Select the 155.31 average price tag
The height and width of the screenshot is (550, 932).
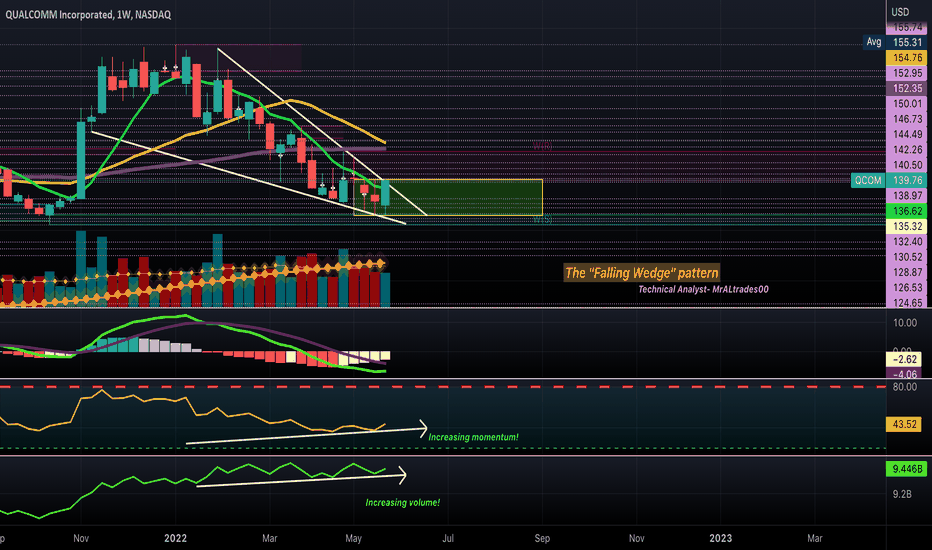click(906, 42)
